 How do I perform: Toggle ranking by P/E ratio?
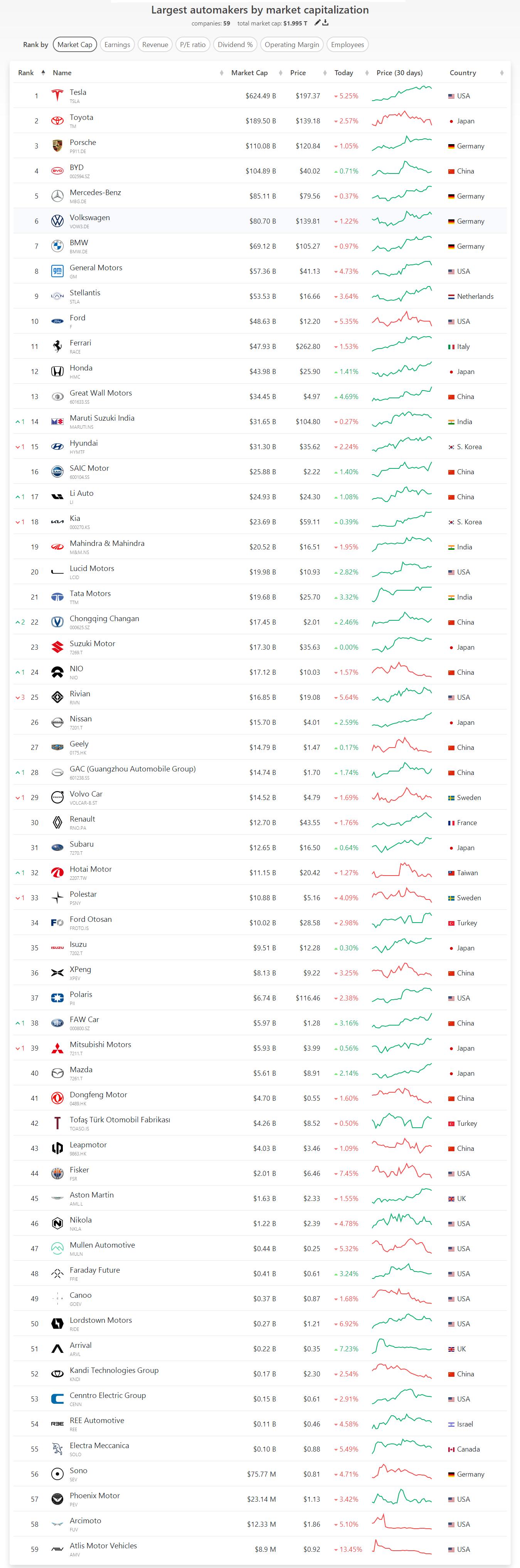tap(192, 44)
